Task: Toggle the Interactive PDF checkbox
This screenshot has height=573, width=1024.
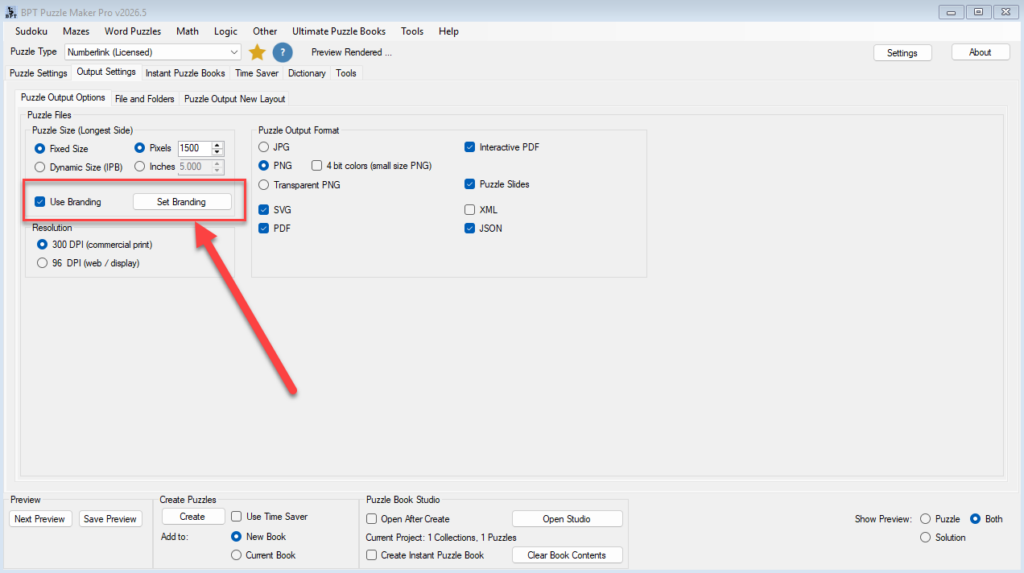Action: point(470,147)
